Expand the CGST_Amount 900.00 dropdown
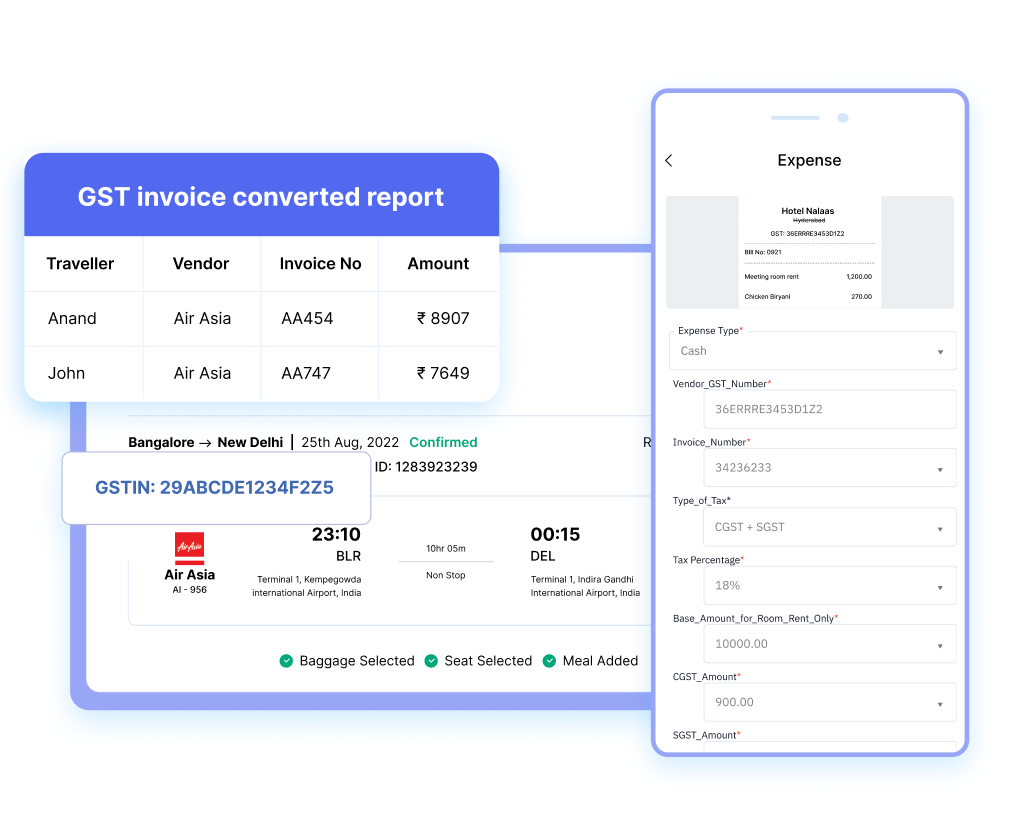Viewport: 1014px width, 816px height. point(812,702)
